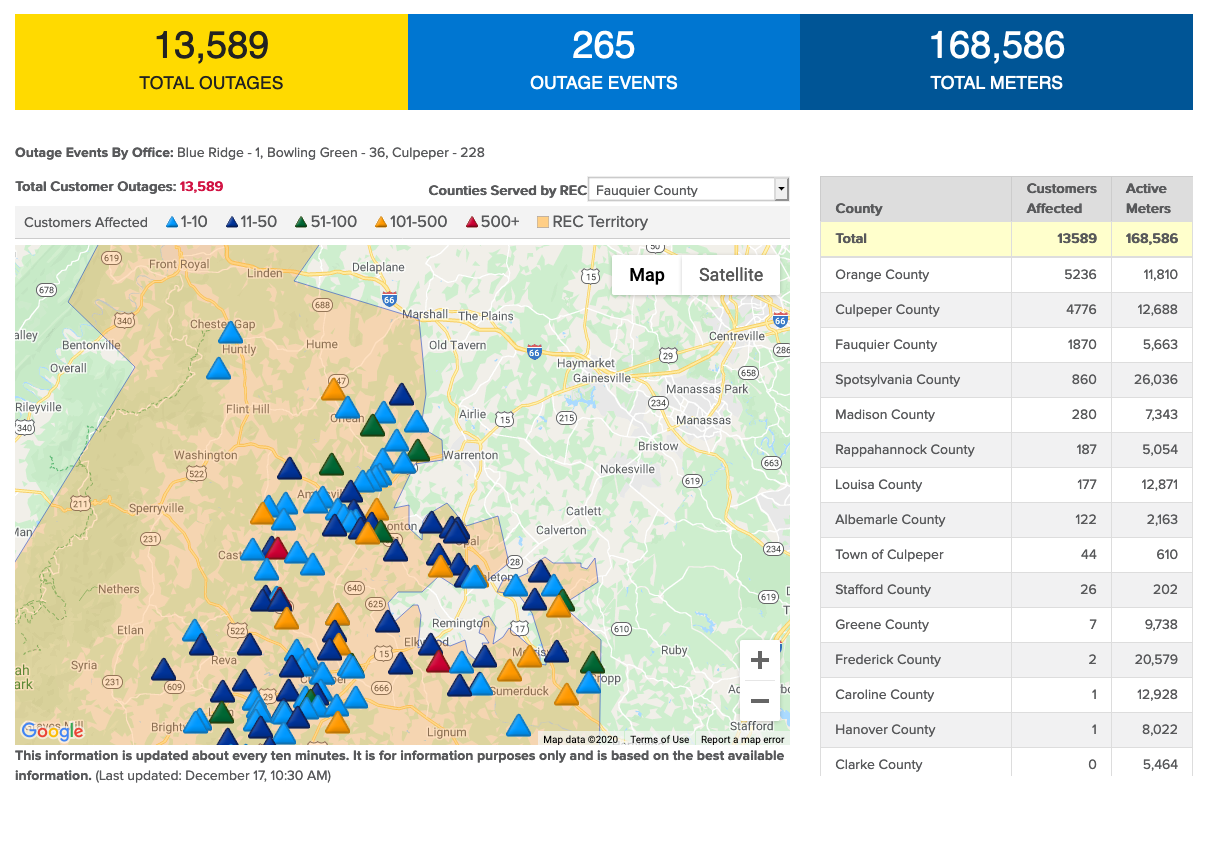Select the Orange County row
The height and width of the screenshot is (850, 1208).
(x=1006, y=274)
